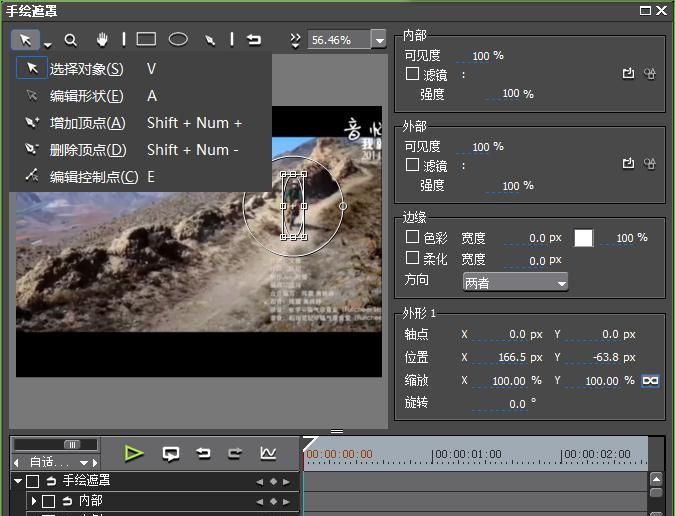Enable the 滤镜 checkbox under 外部

[412, 164]
